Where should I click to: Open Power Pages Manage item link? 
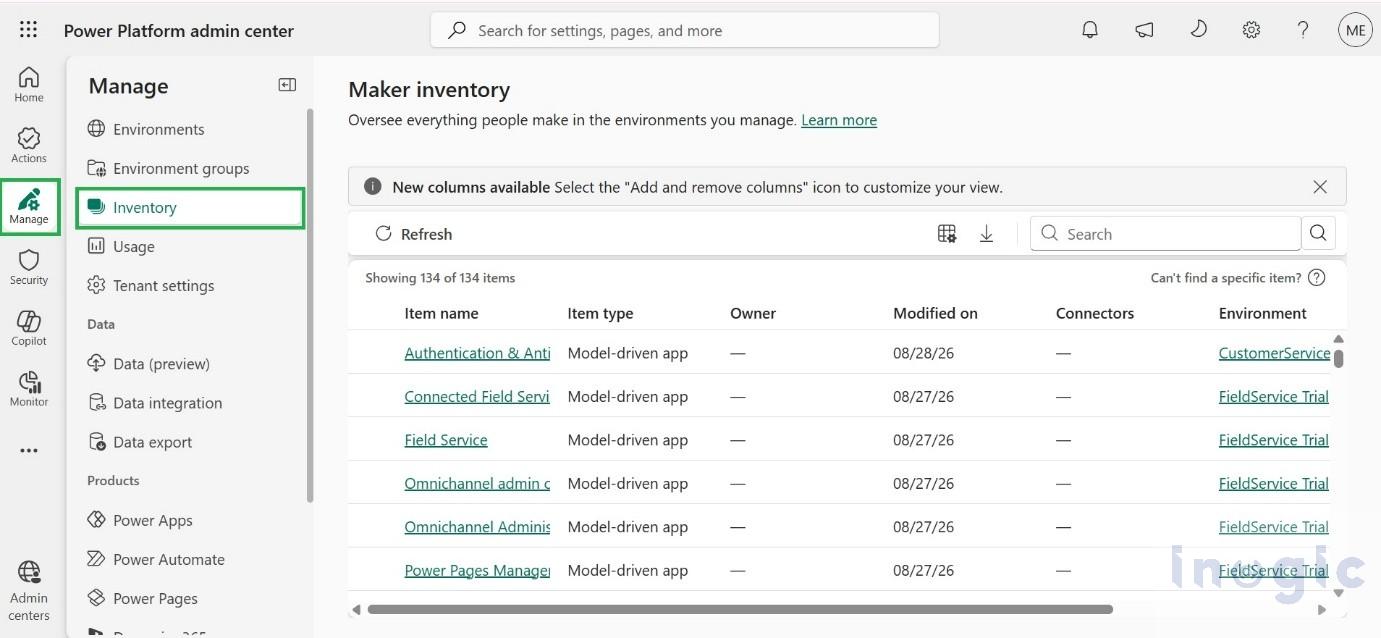coord(477,570)
